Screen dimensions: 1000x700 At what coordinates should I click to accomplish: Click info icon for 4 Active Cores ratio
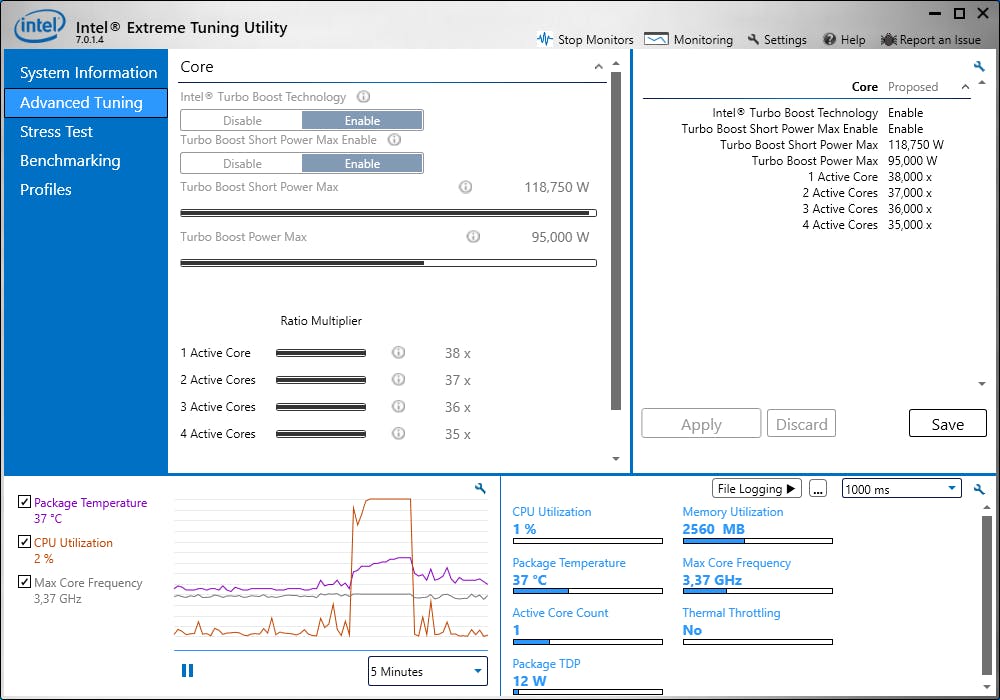point(399,434)
